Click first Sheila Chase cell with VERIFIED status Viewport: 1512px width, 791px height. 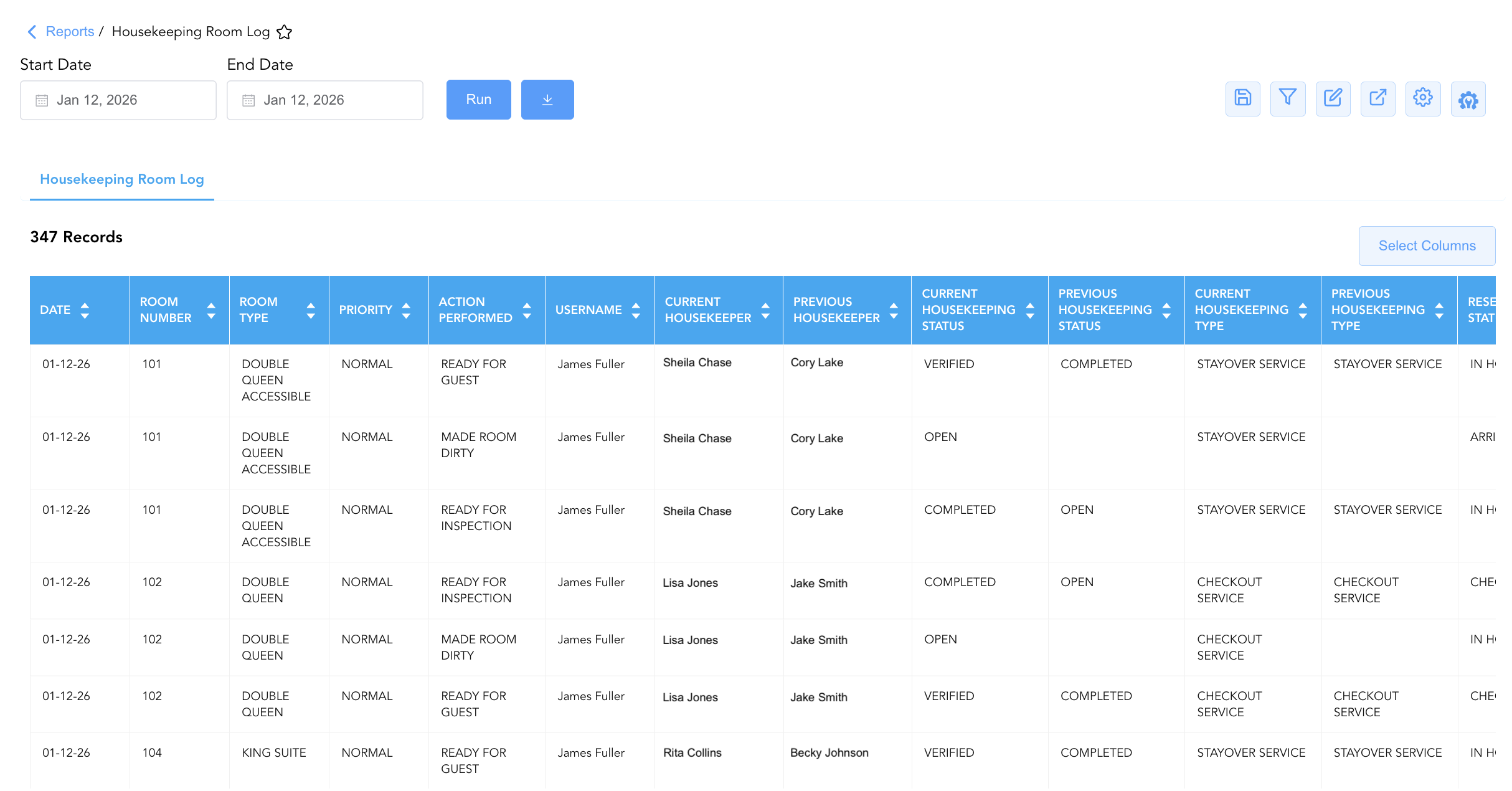click(x=697, y=363)
